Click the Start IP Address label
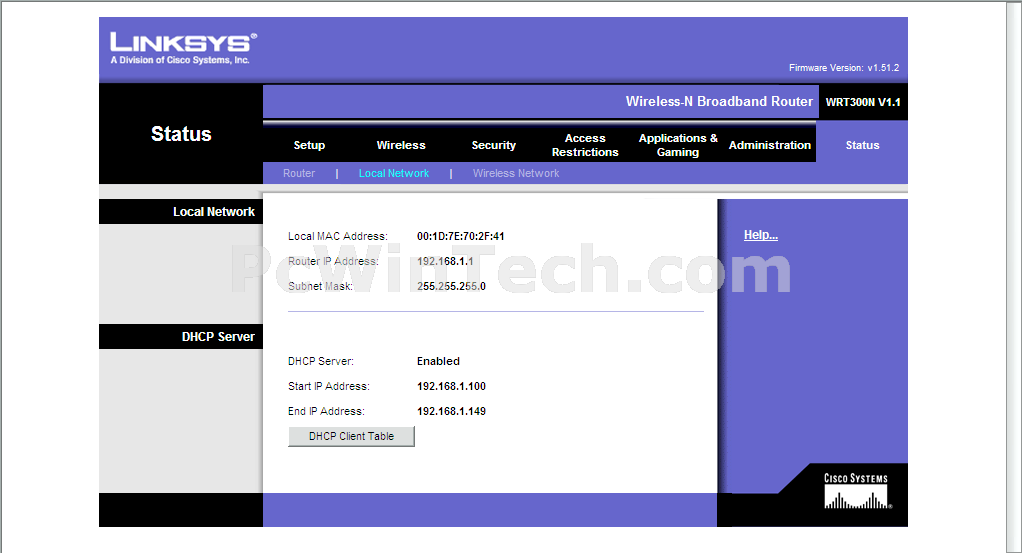 (328, 386)
